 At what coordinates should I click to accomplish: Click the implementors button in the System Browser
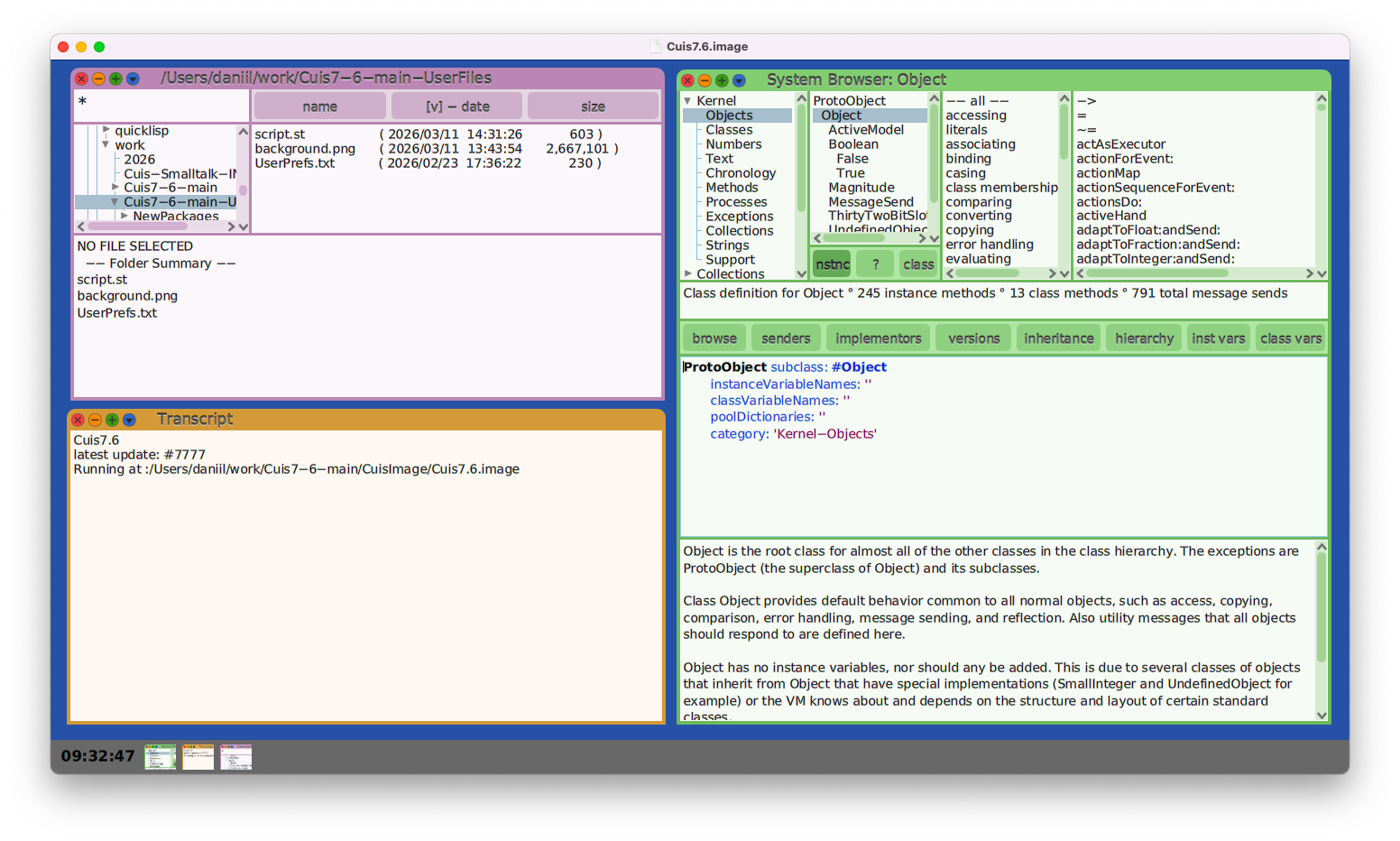(878, 337)
